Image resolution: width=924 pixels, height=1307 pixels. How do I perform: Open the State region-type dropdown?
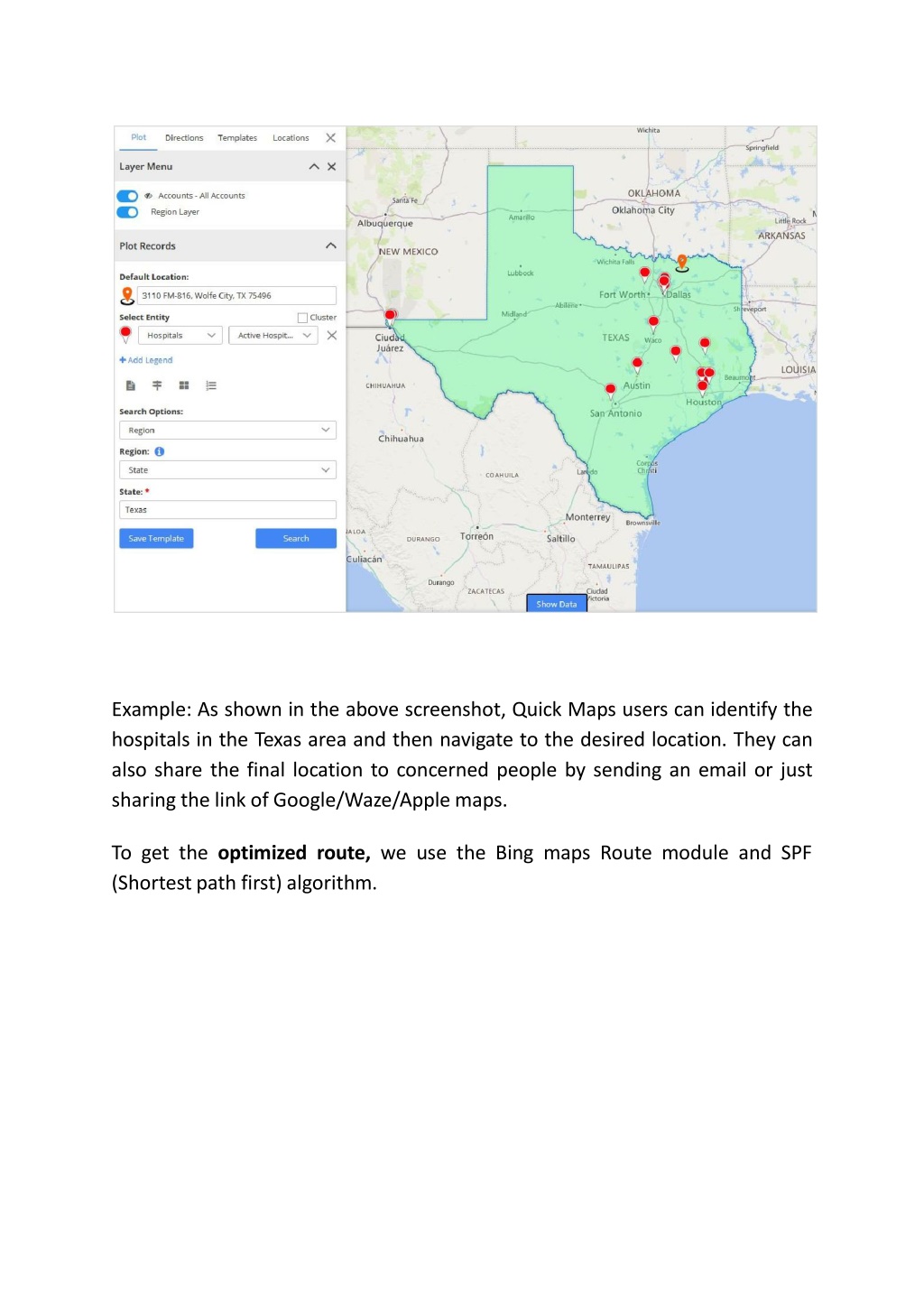pyautogui.click(x=227, y=470)
